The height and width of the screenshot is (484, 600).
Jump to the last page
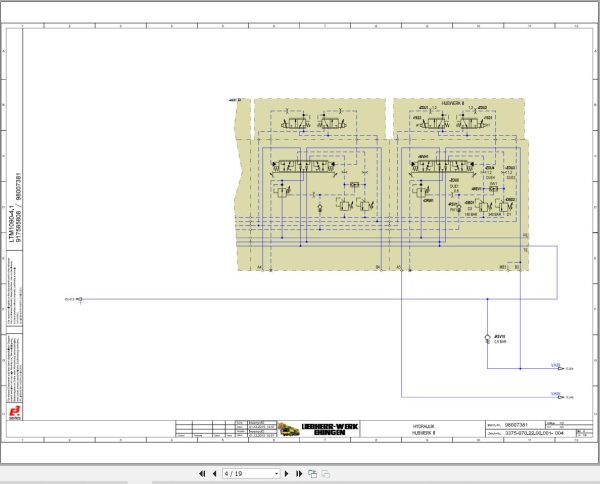click(x=299, y=474)
